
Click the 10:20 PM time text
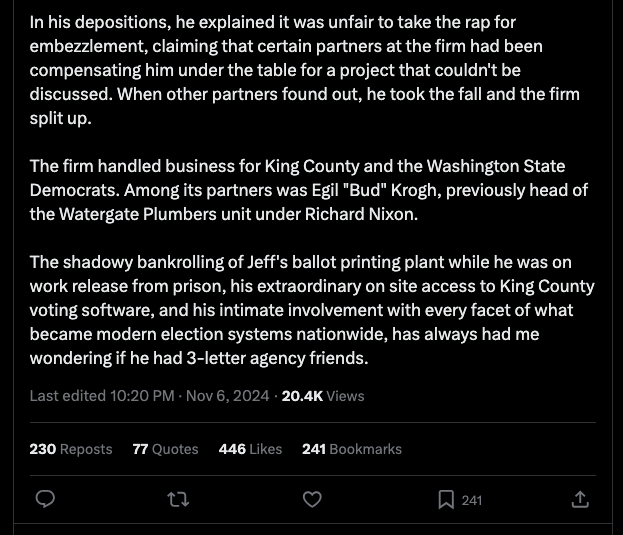(x=142, y=396)
